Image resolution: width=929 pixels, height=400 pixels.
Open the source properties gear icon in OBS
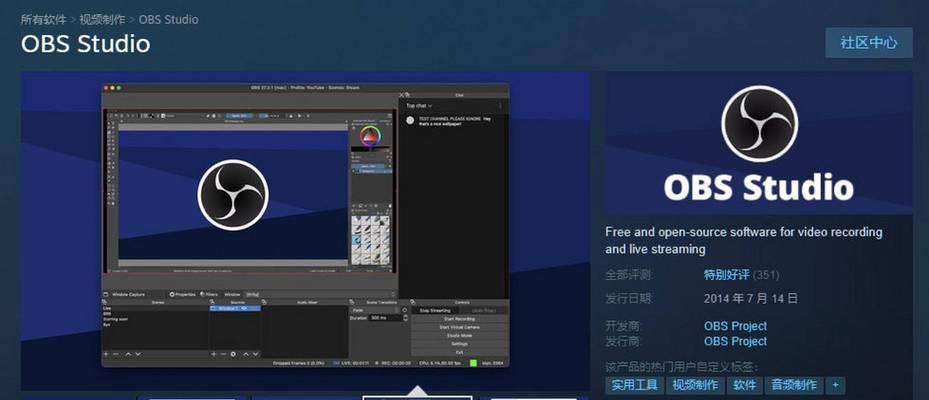click(233, 354)
